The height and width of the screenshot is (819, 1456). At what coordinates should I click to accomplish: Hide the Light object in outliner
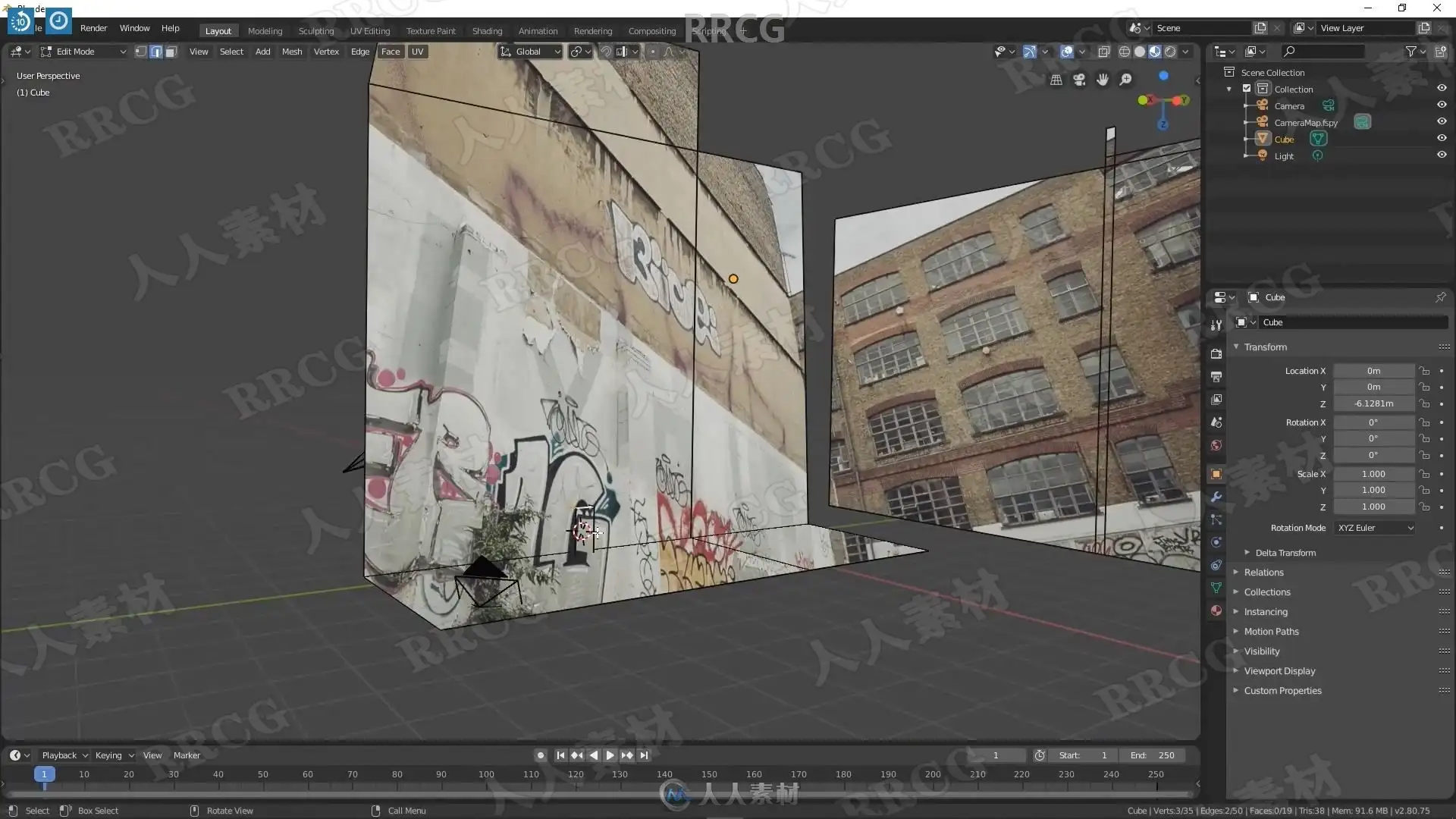tap(1442, 155)
